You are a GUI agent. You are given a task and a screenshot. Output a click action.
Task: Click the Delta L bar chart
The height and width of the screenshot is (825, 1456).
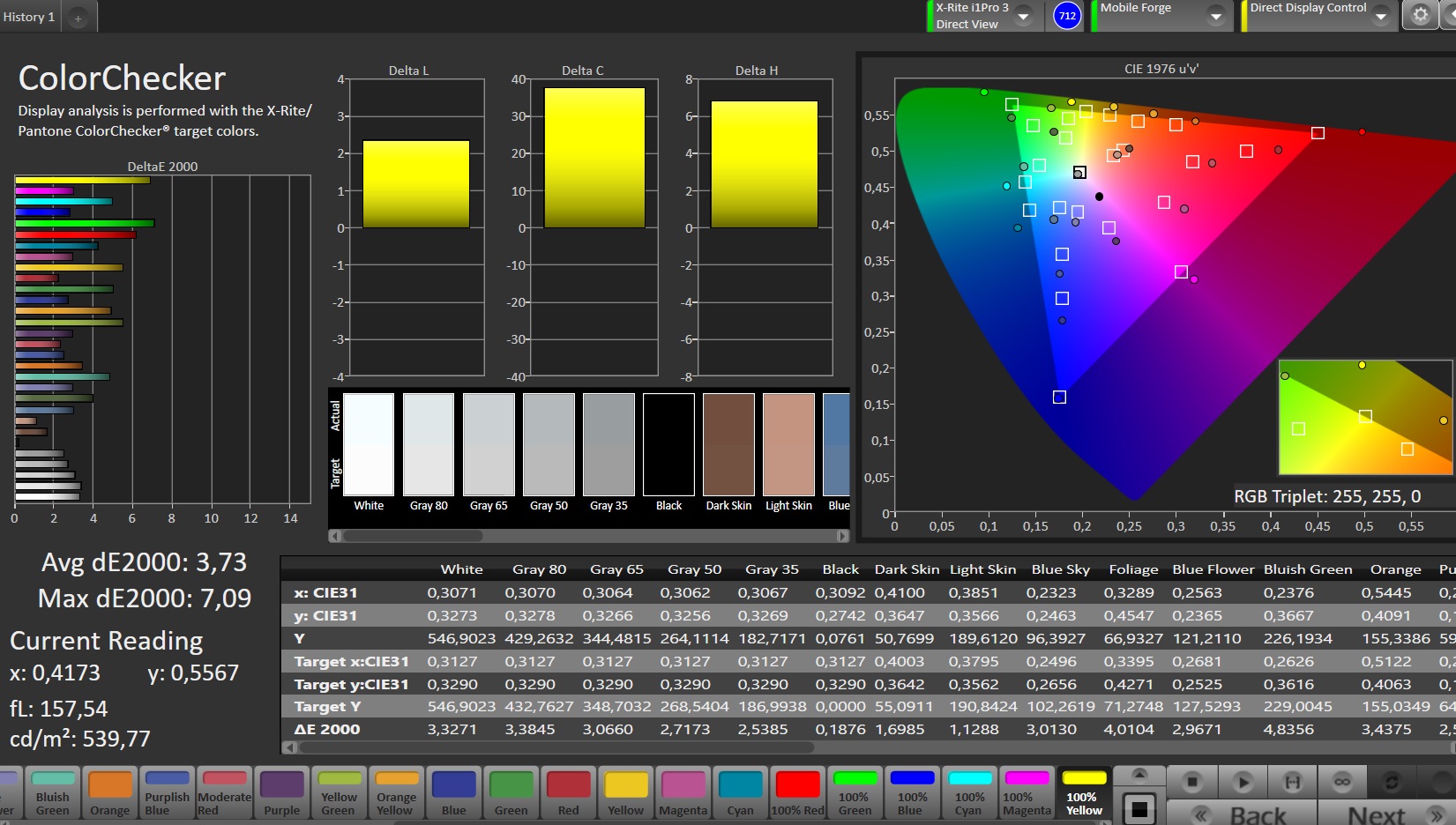click(x=416, y=227)
